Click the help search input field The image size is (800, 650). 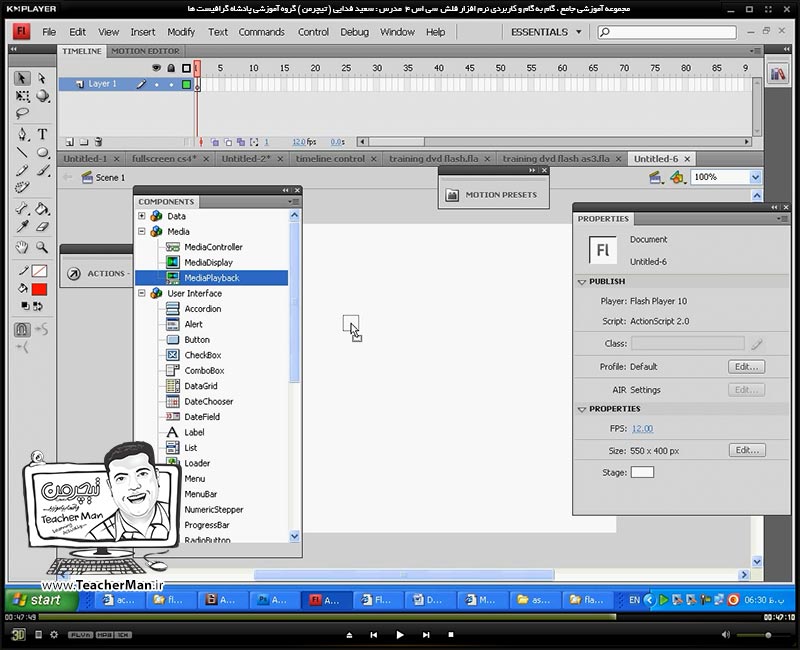tap(667, 32)
